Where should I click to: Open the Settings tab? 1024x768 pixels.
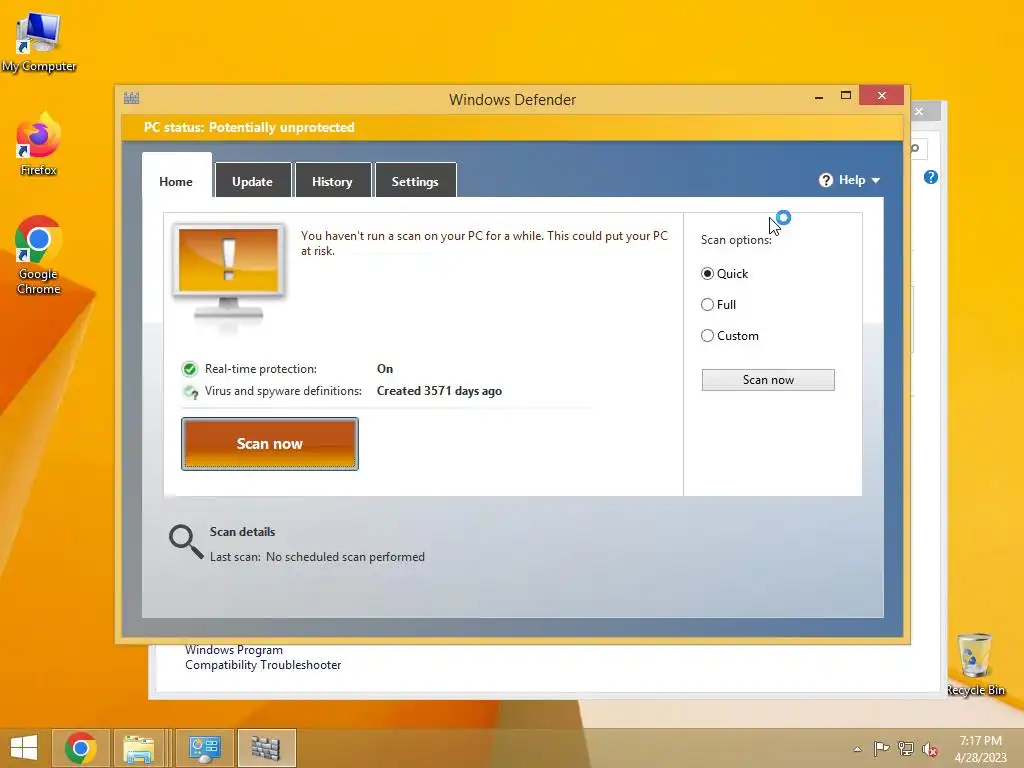tap(415, 181)
